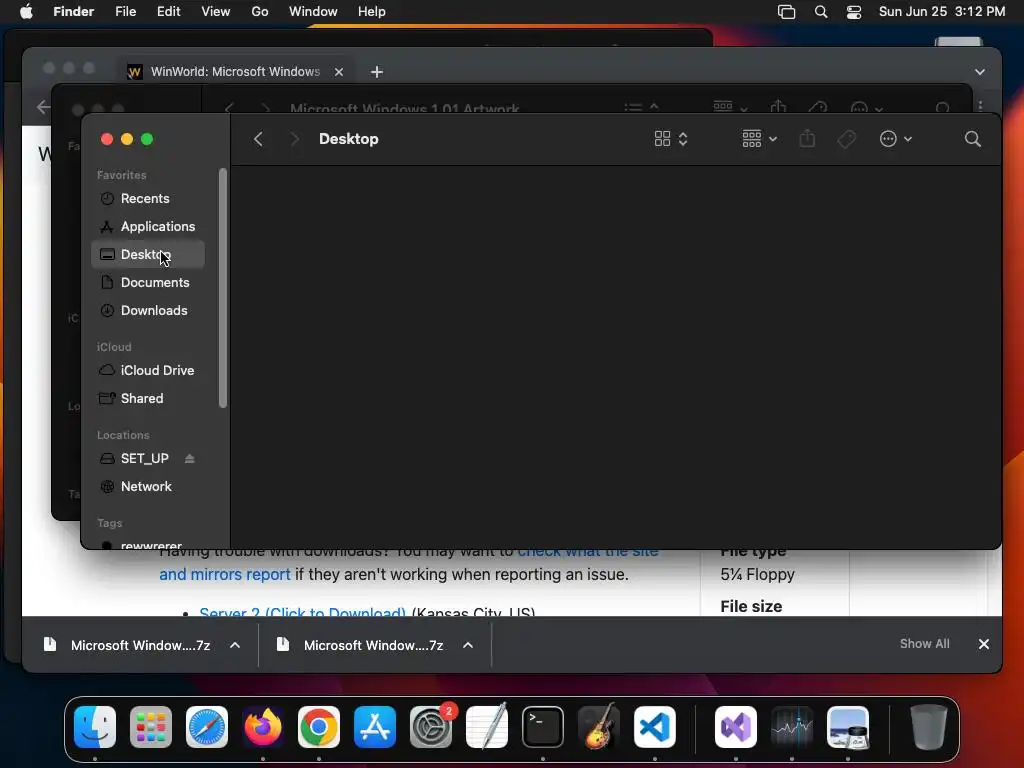Go back in Finder Desktop window
1024x768 pixels.
(259, 139)
